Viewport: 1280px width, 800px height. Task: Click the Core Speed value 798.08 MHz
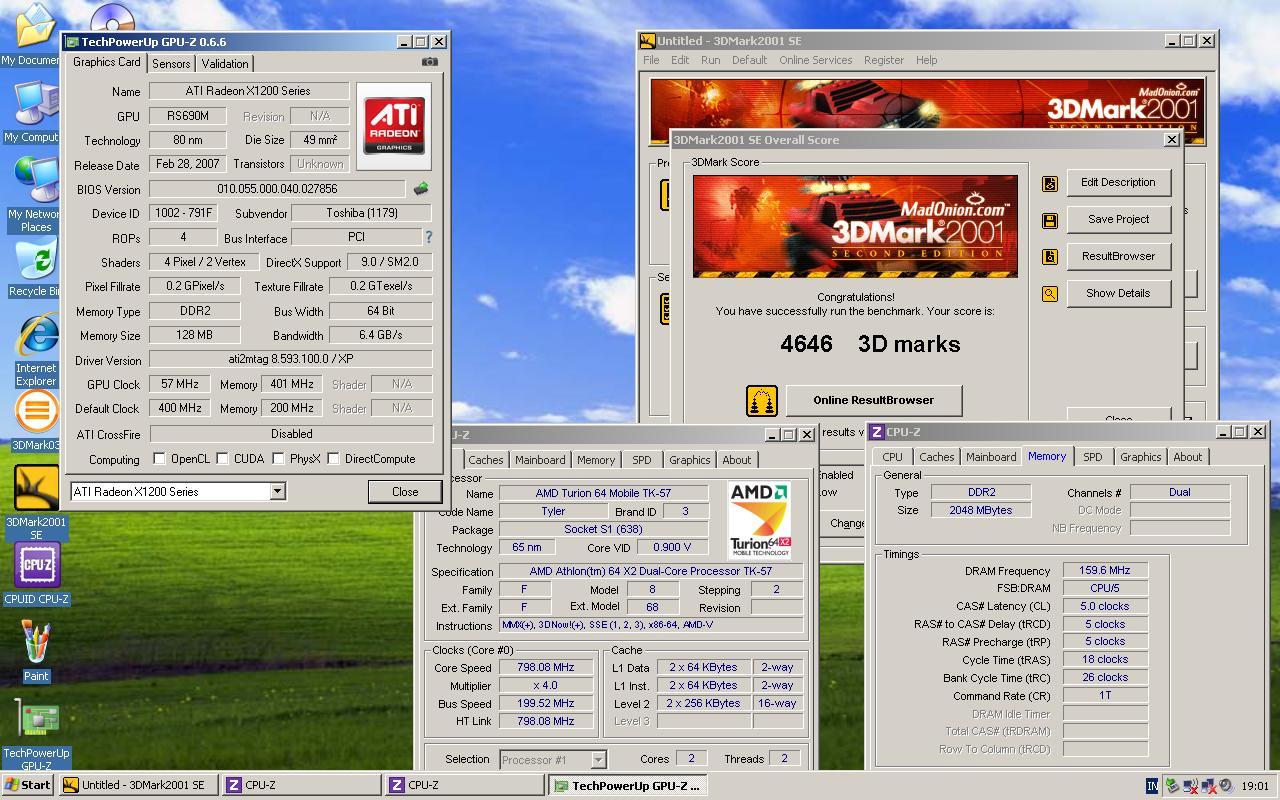[x=546, y=668]
